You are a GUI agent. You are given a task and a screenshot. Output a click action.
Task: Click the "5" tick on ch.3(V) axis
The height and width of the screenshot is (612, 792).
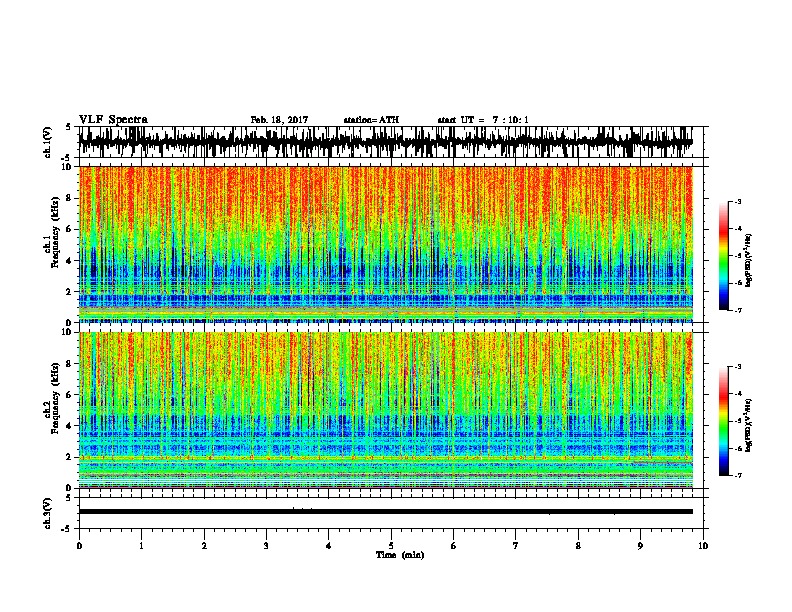pos(70,498)
